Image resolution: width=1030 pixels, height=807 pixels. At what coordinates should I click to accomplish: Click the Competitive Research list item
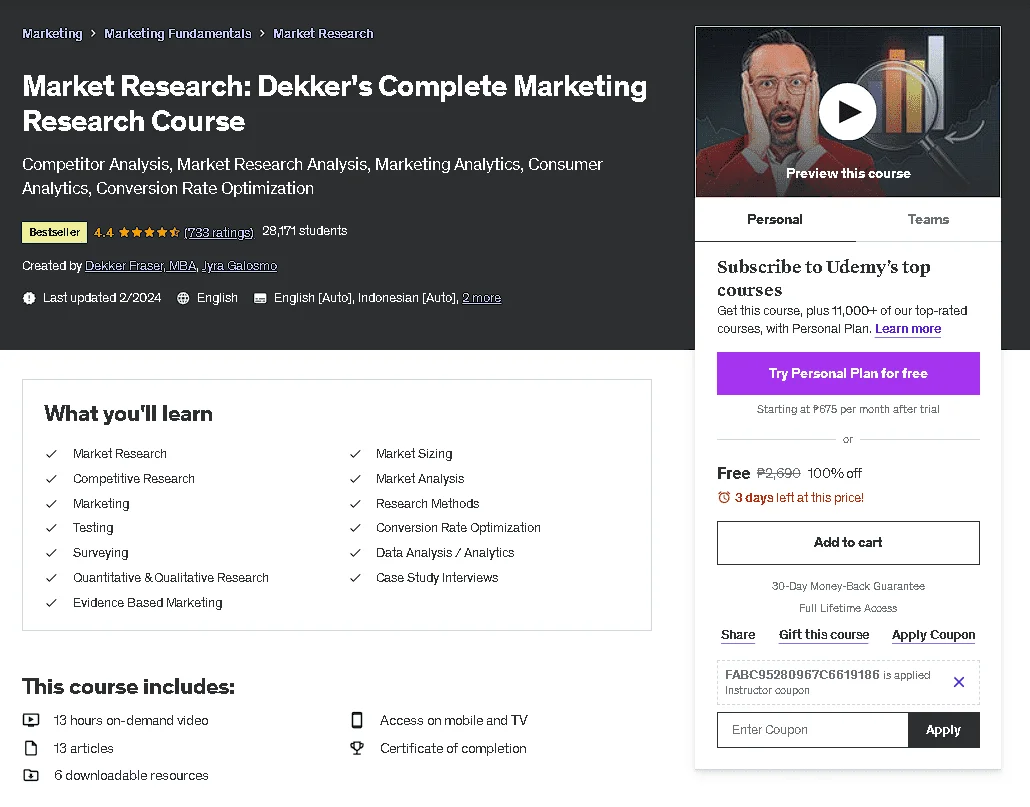pos(134,479)
